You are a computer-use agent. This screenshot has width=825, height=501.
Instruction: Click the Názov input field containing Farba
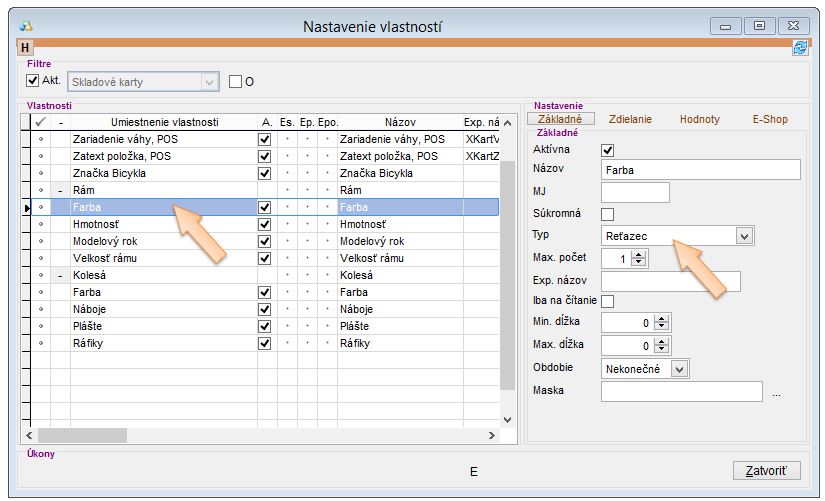coord(700,170)
